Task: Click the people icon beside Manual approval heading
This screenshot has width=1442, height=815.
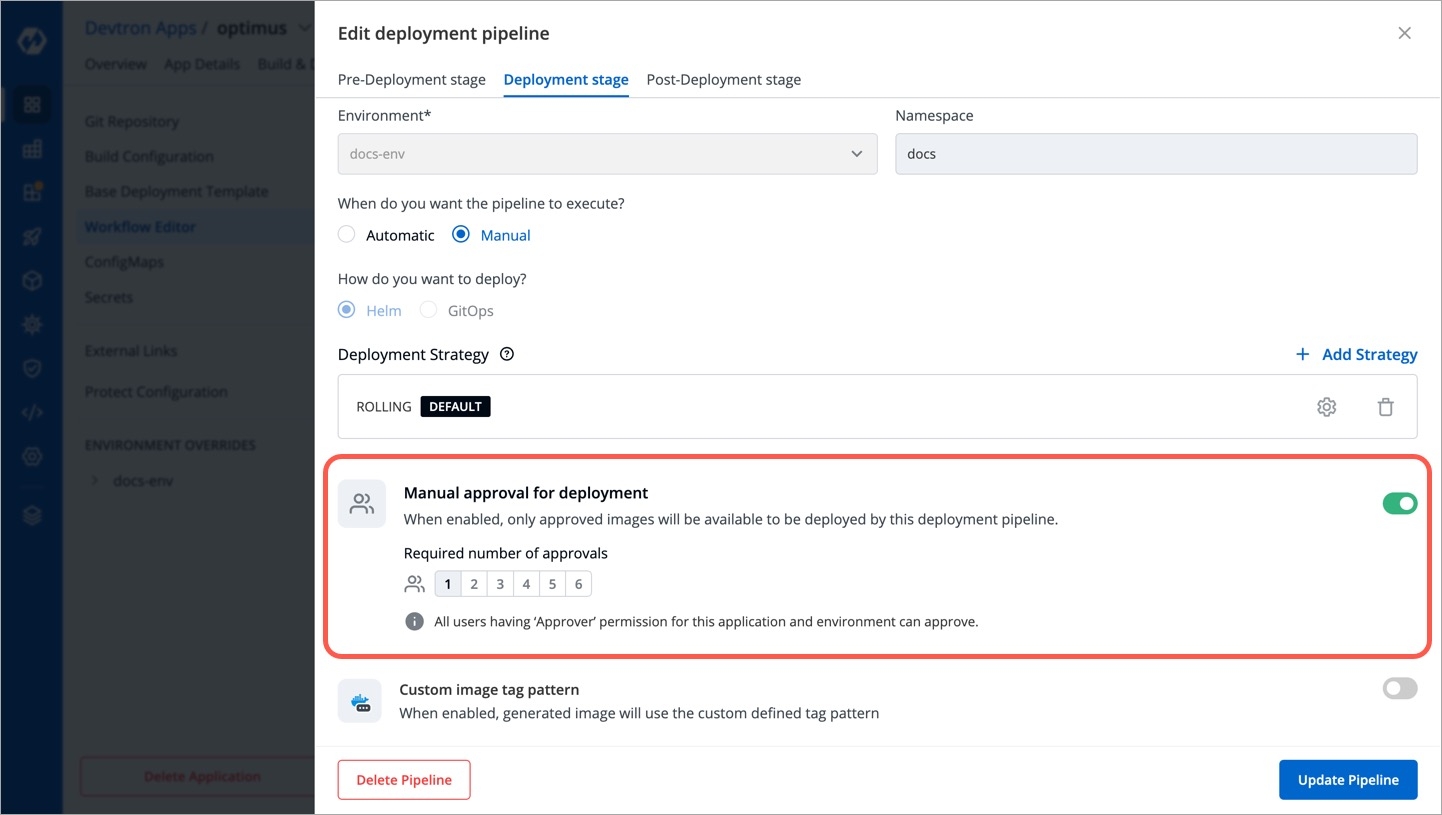Action: 361,503
